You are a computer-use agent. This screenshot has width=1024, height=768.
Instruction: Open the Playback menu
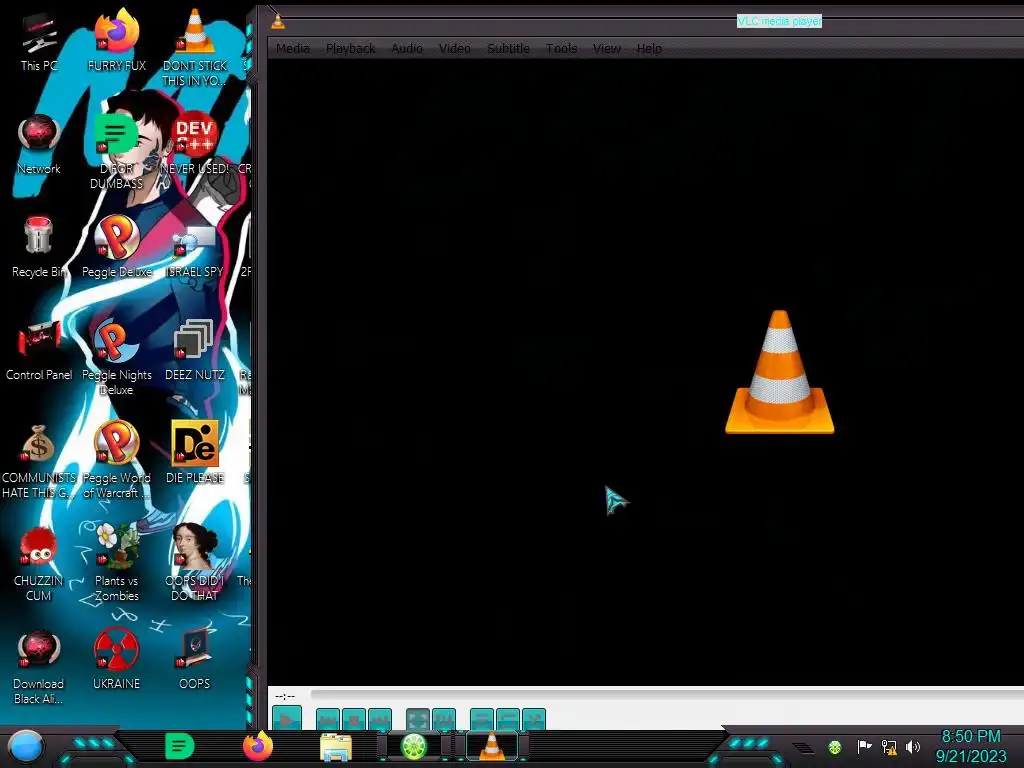click(350, 48)
